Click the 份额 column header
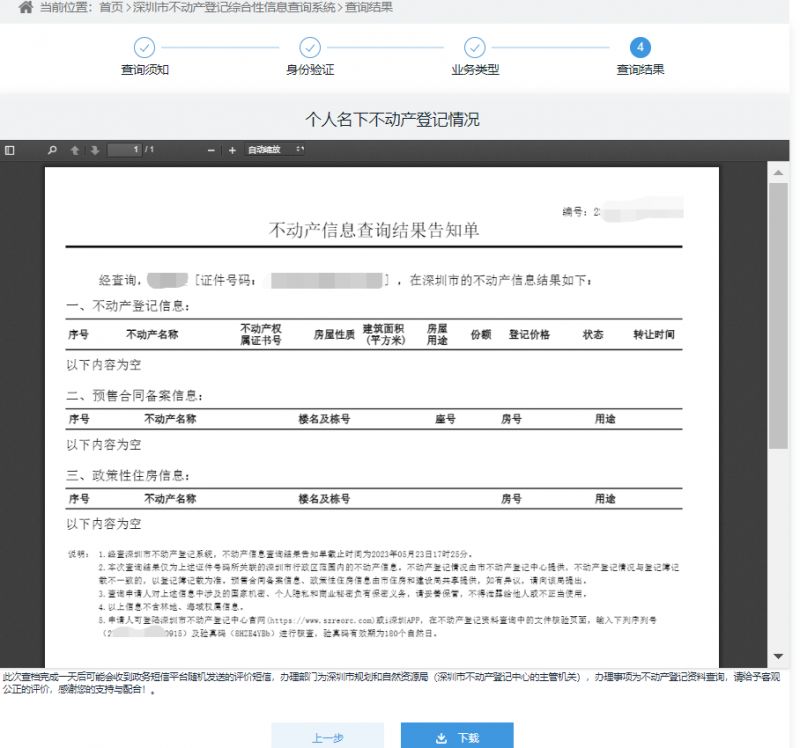800x748 pixels. coord(481,335)
